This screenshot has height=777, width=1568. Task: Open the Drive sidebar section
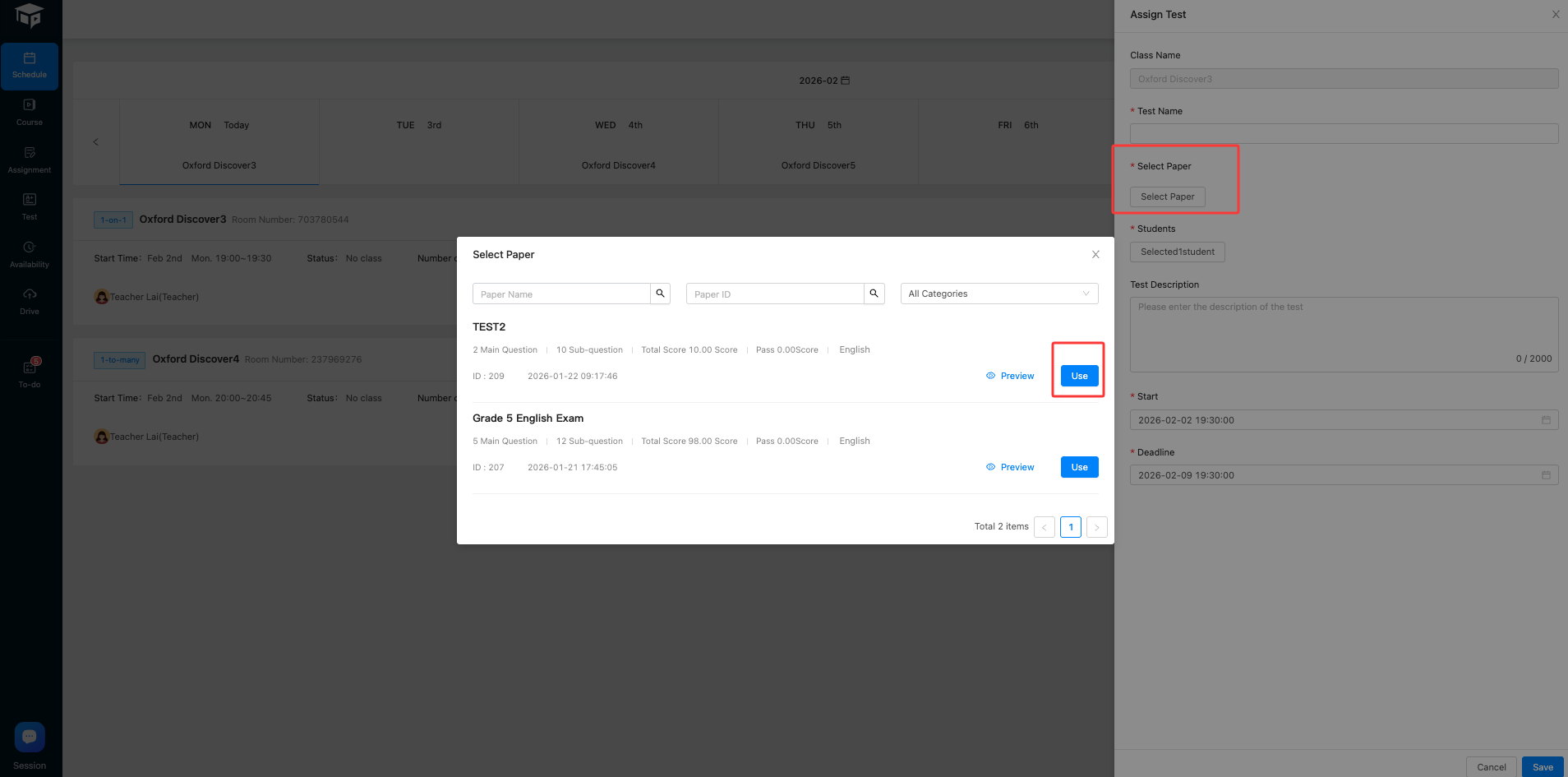pyautogui.click(x=30, y=302)
